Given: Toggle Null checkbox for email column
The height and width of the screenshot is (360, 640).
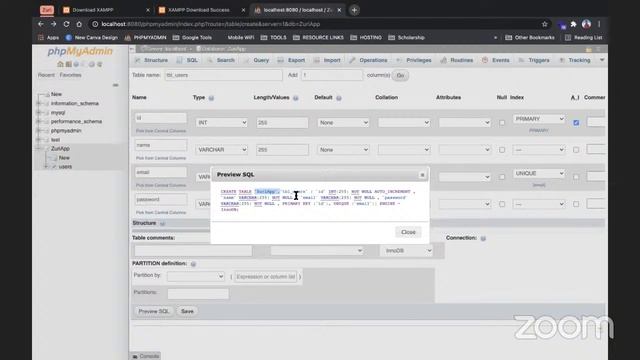Looking at the screenshot, I should 502,177.
